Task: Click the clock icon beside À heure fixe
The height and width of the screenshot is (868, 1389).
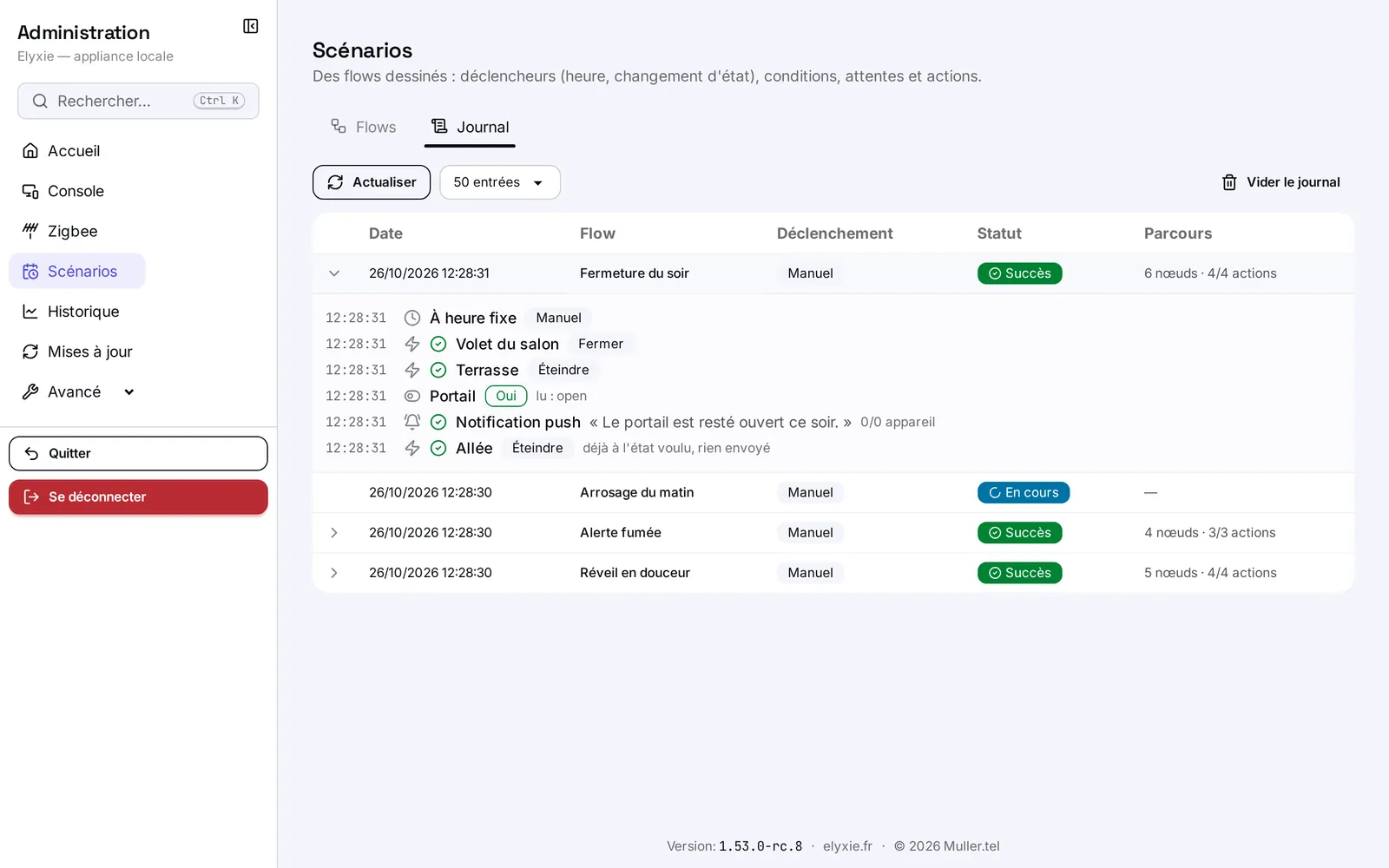Action: tap(412, 318)
